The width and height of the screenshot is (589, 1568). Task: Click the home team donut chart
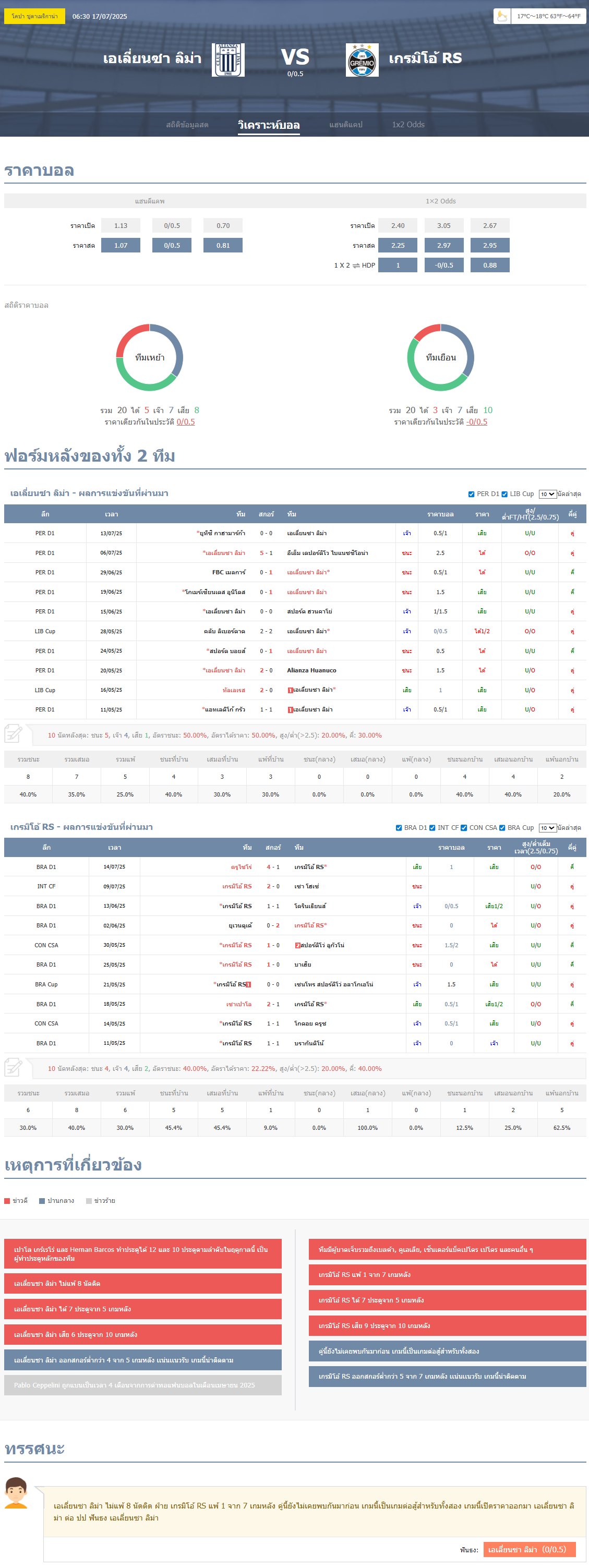tap(149, 357)
